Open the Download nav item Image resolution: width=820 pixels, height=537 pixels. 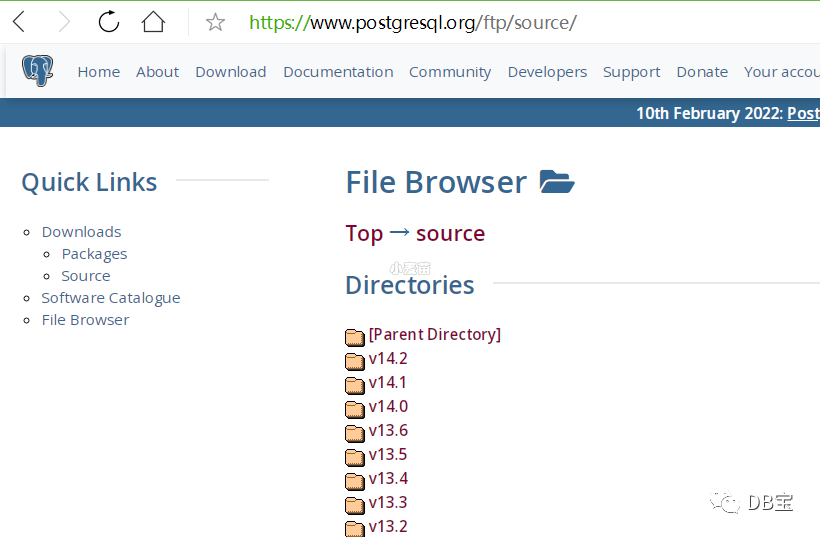pos(231,72)
